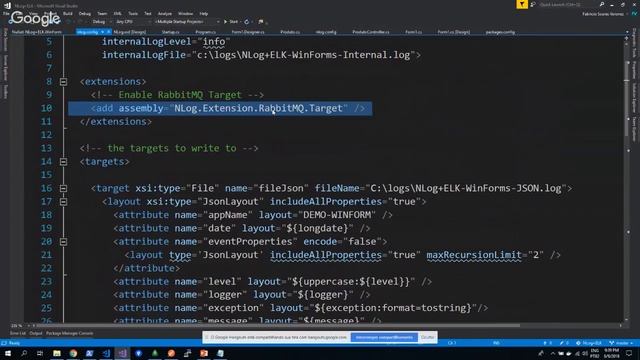Open the Build menu
This screenshot has height=360, width=640.
68,13
